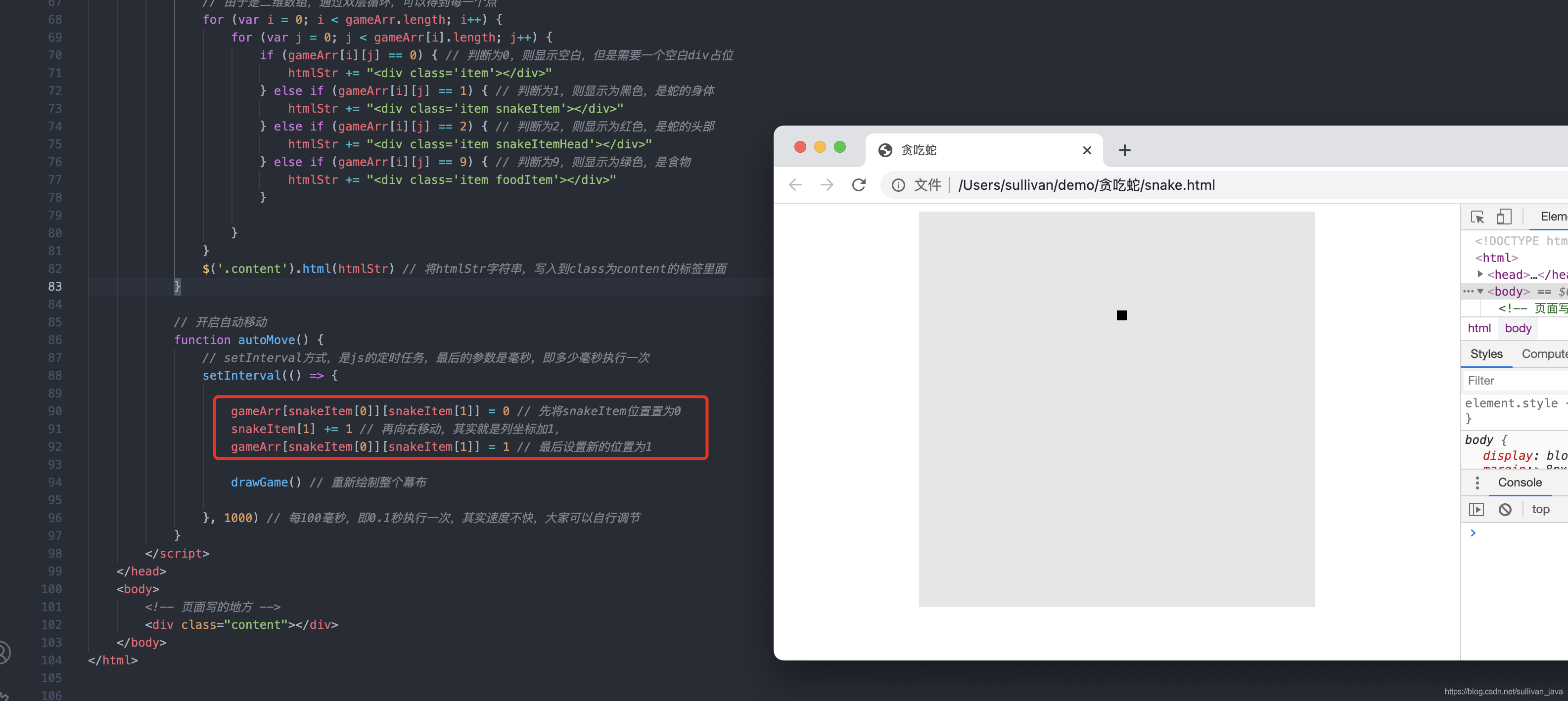Click the $('.content') selector on line 82

tap(248, 268)
